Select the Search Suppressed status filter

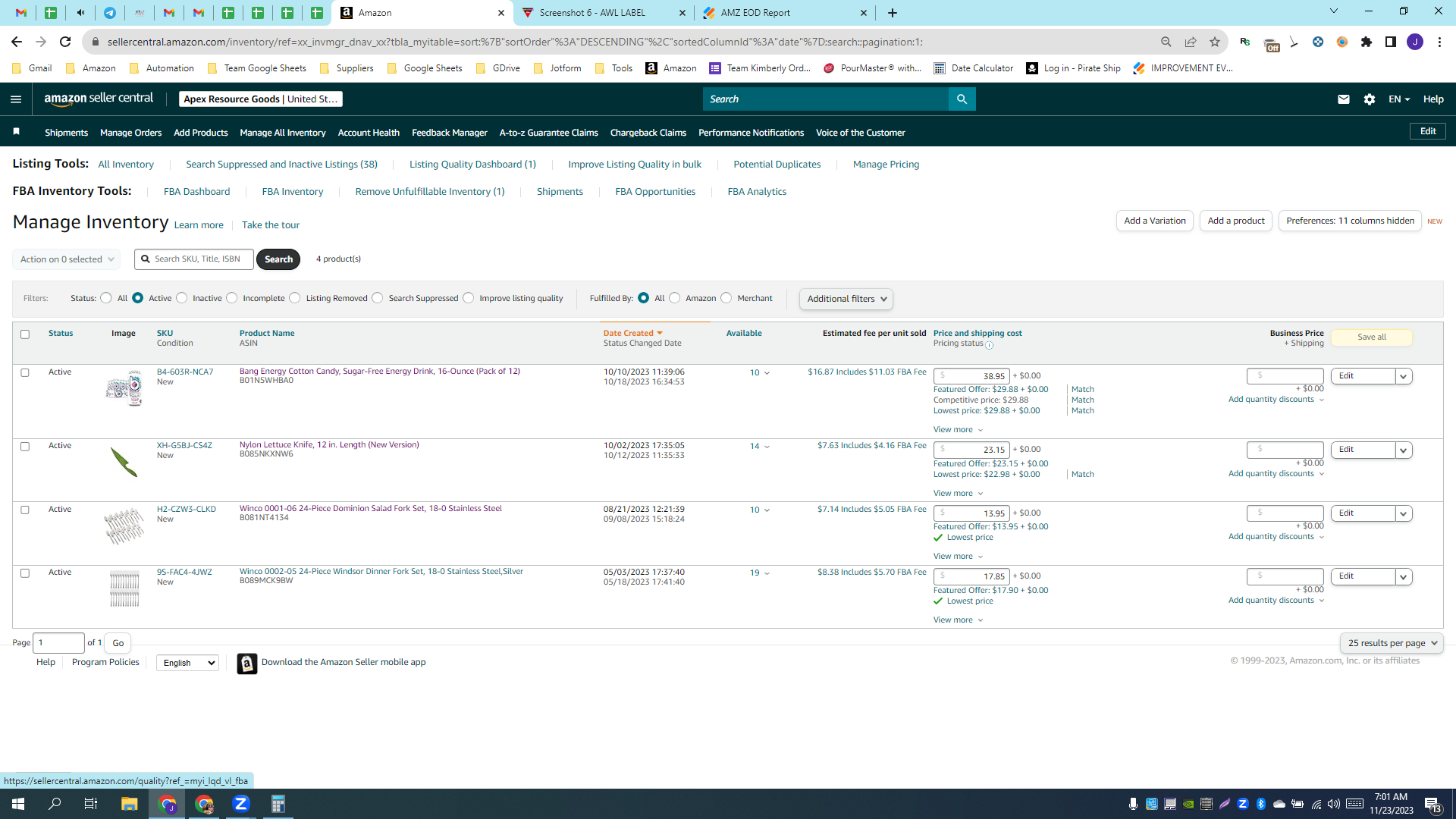(x=378, y=298)
